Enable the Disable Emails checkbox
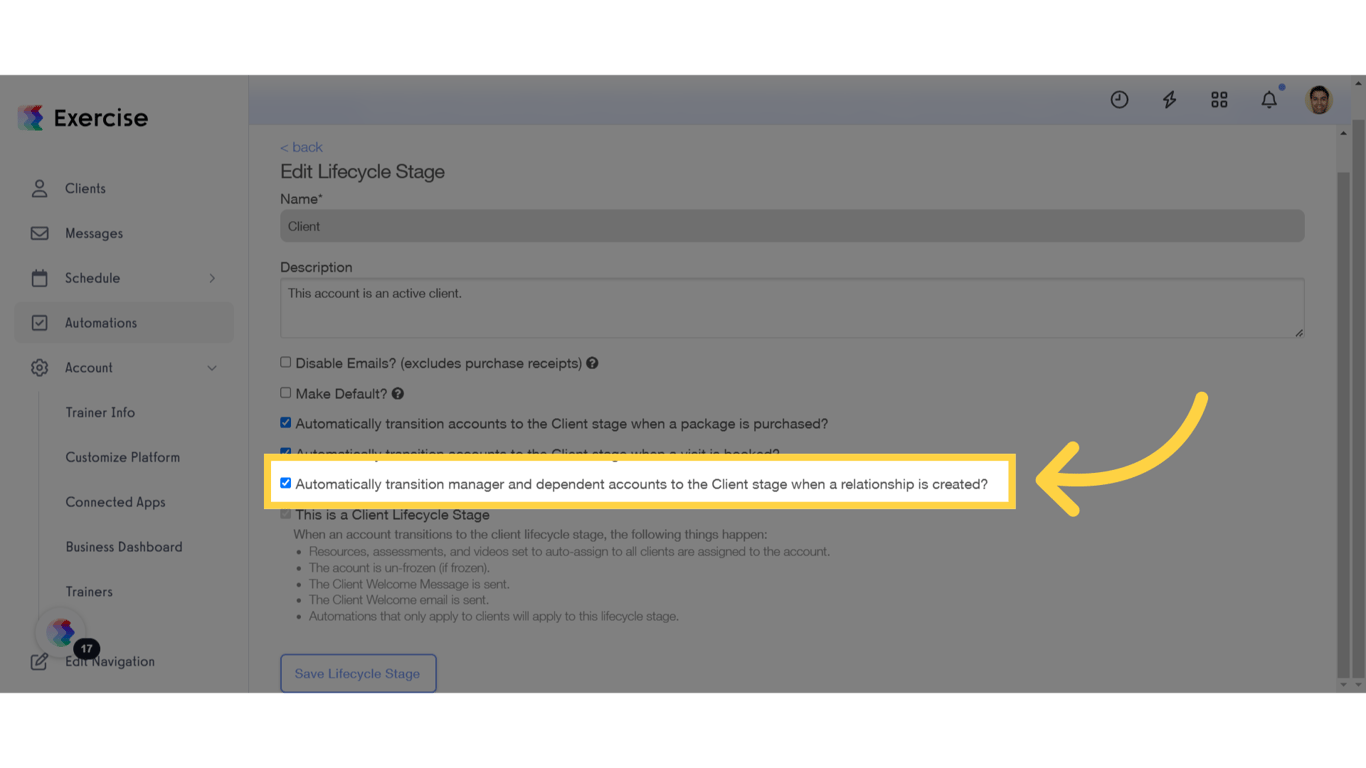 (x=285, y=362)
